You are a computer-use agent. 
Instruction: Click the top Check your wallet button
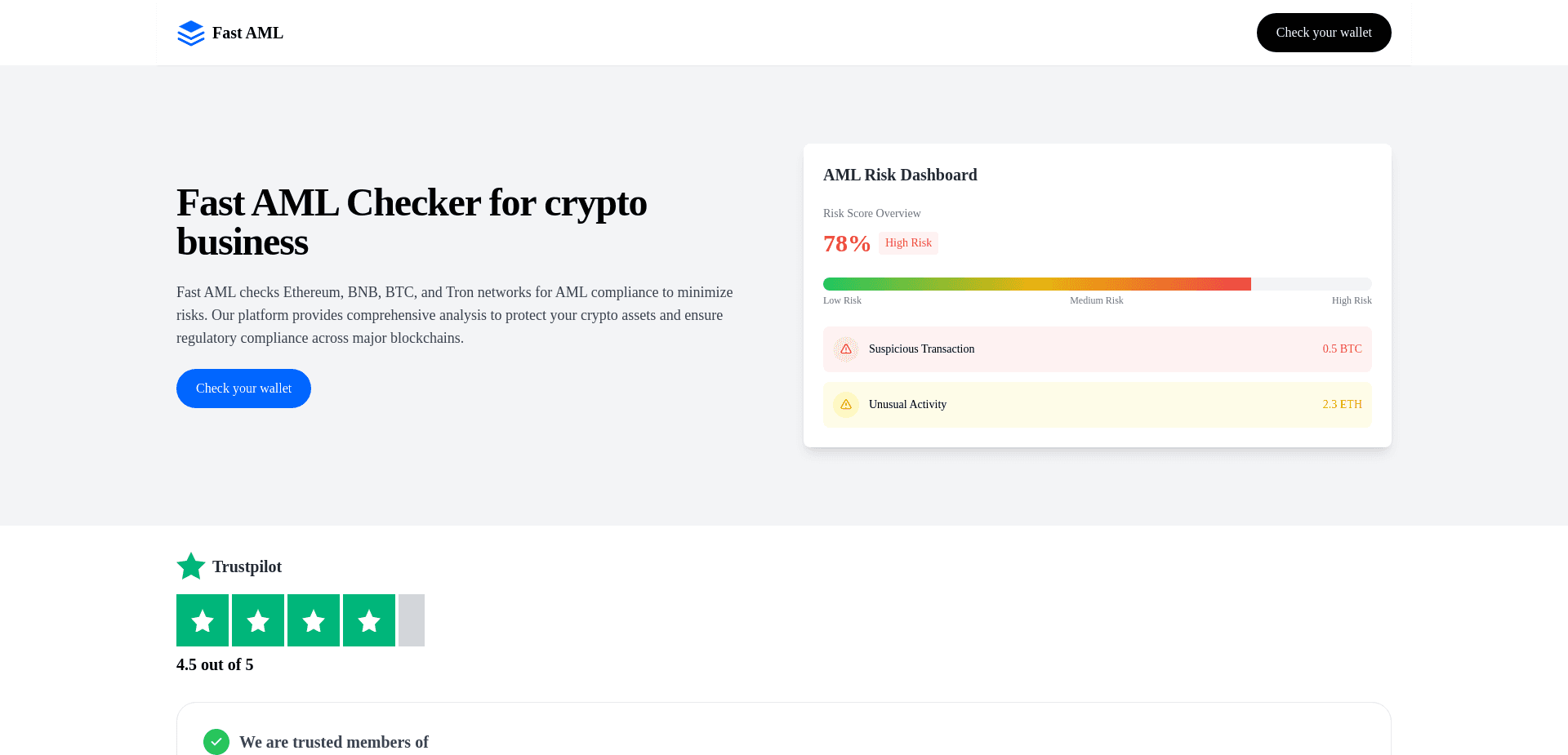[x=1324, y=33]
